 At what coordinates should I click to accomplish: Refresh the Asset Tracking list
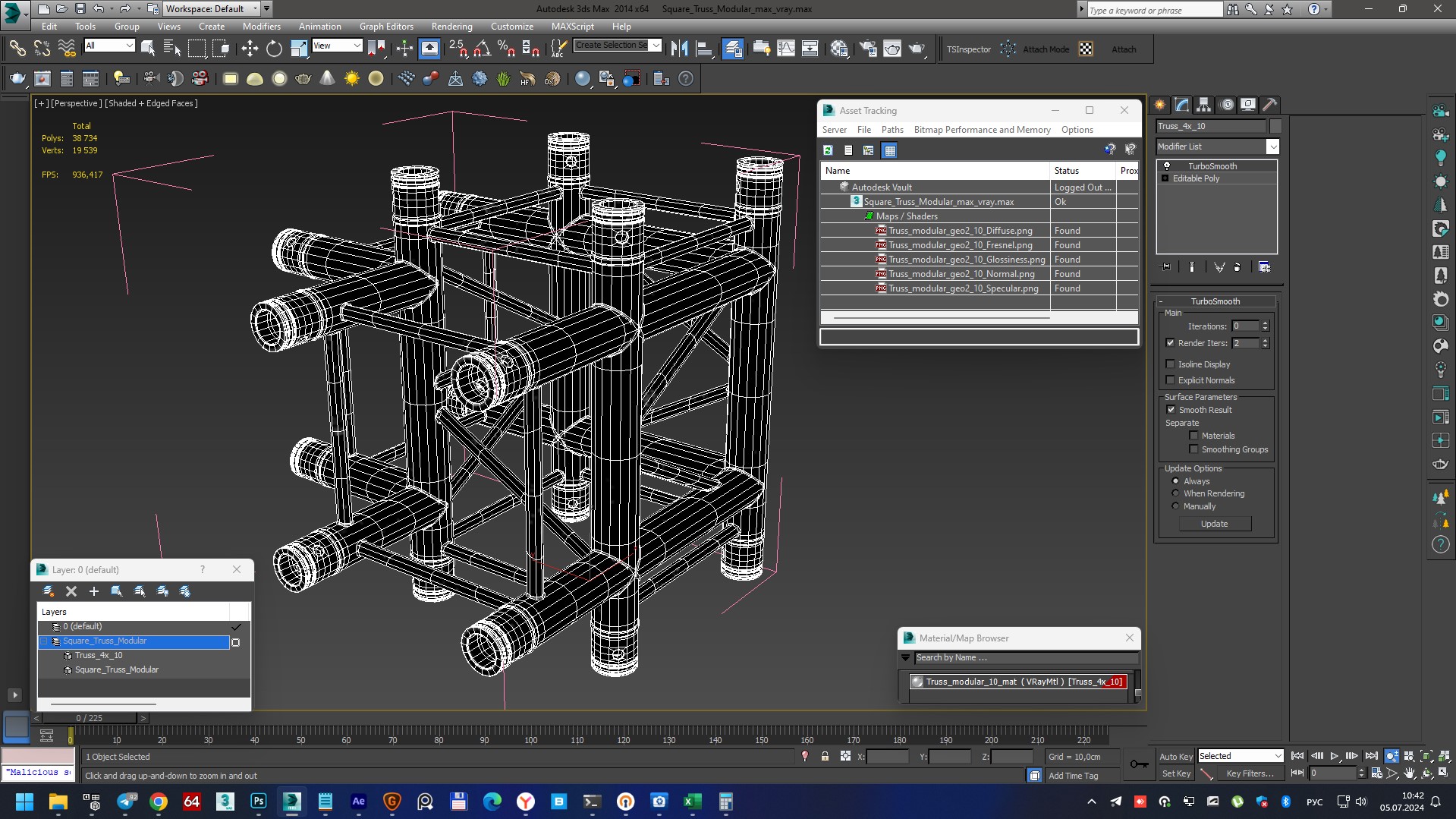coord(829,150)
